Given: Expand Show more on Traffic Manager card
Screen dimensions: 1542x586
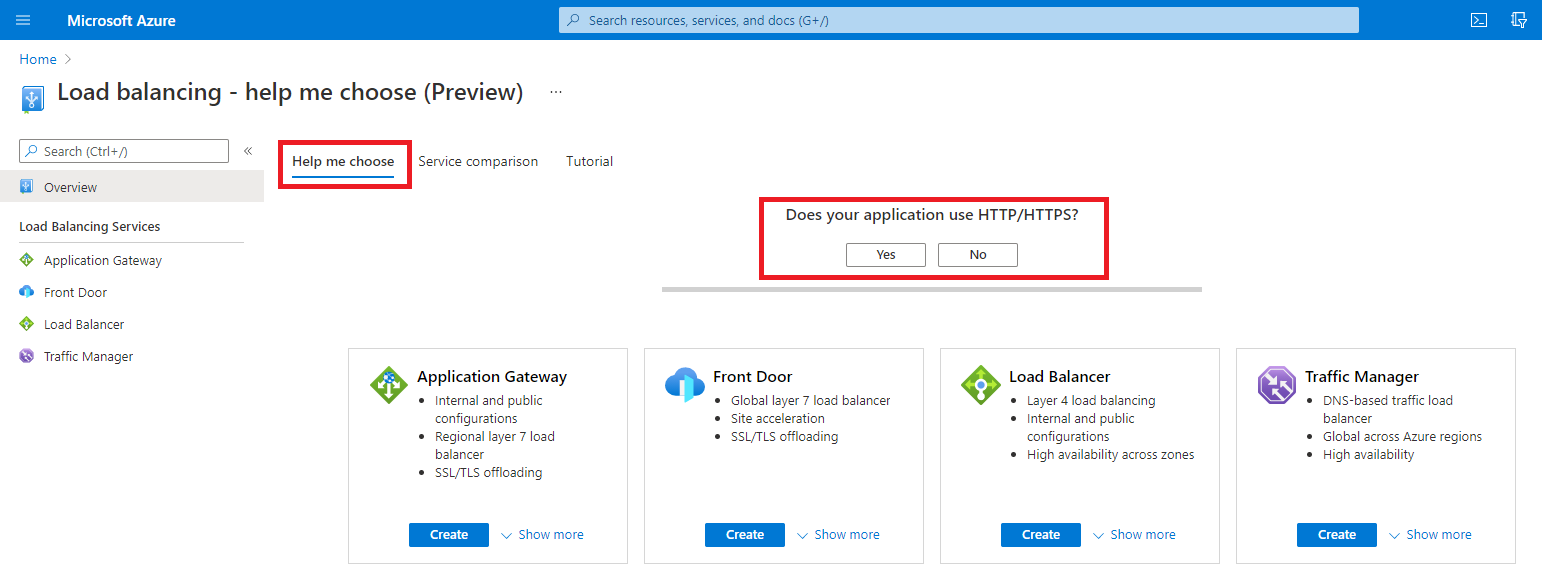Looking at the screenshot, I should (1429, 535).
